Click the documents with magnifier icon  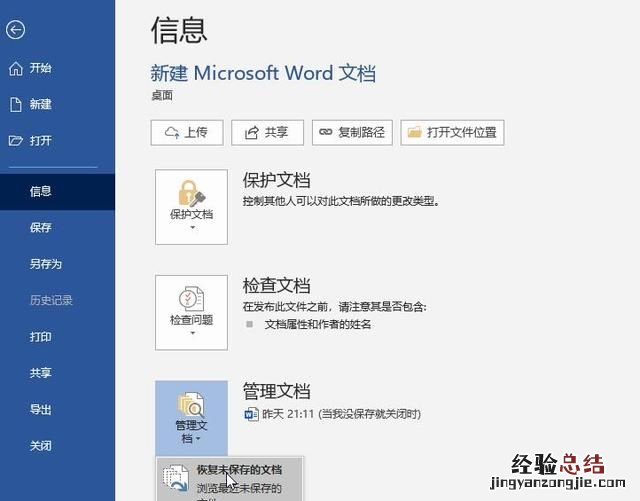point(190,404)
